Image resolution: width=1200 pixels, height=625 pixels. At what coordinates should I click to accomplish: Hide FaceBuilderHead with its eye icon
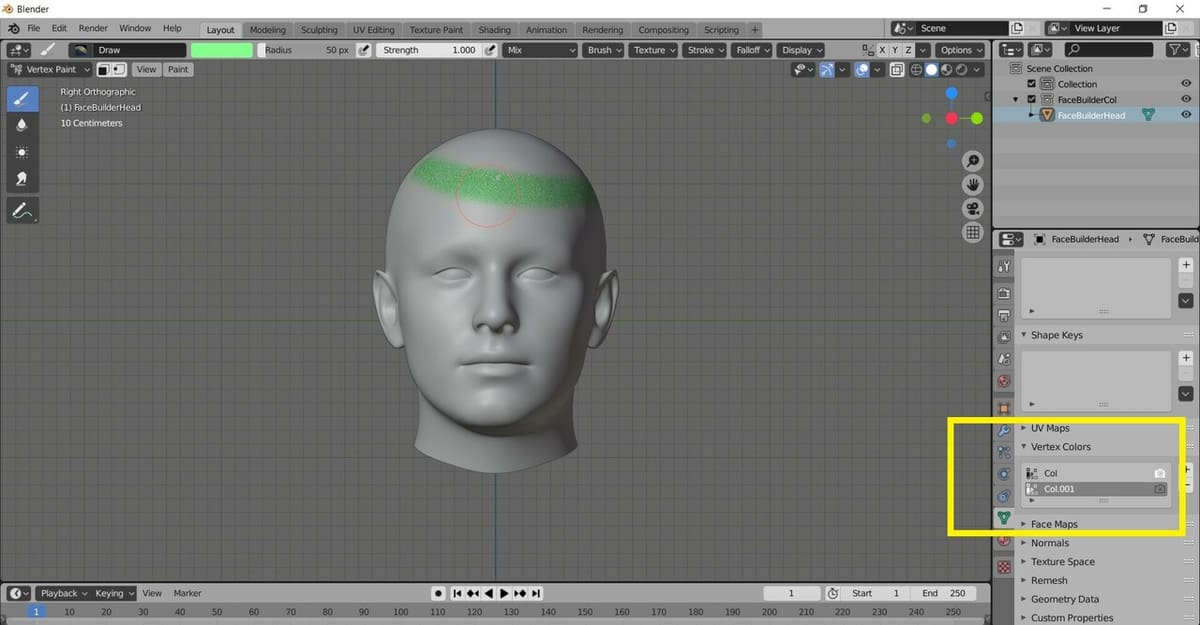(1186, 115)
